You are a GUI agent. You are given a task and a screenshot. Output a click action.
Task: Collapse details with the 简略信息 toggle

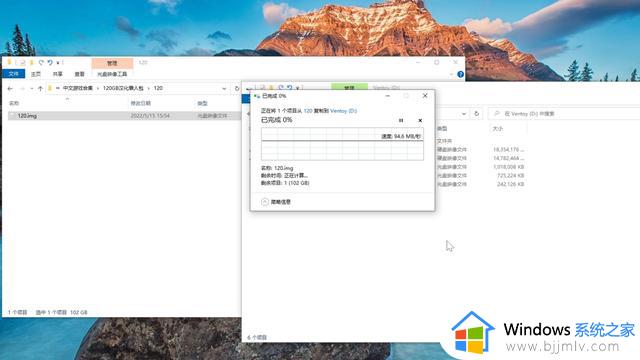click(x=276, y=202)
